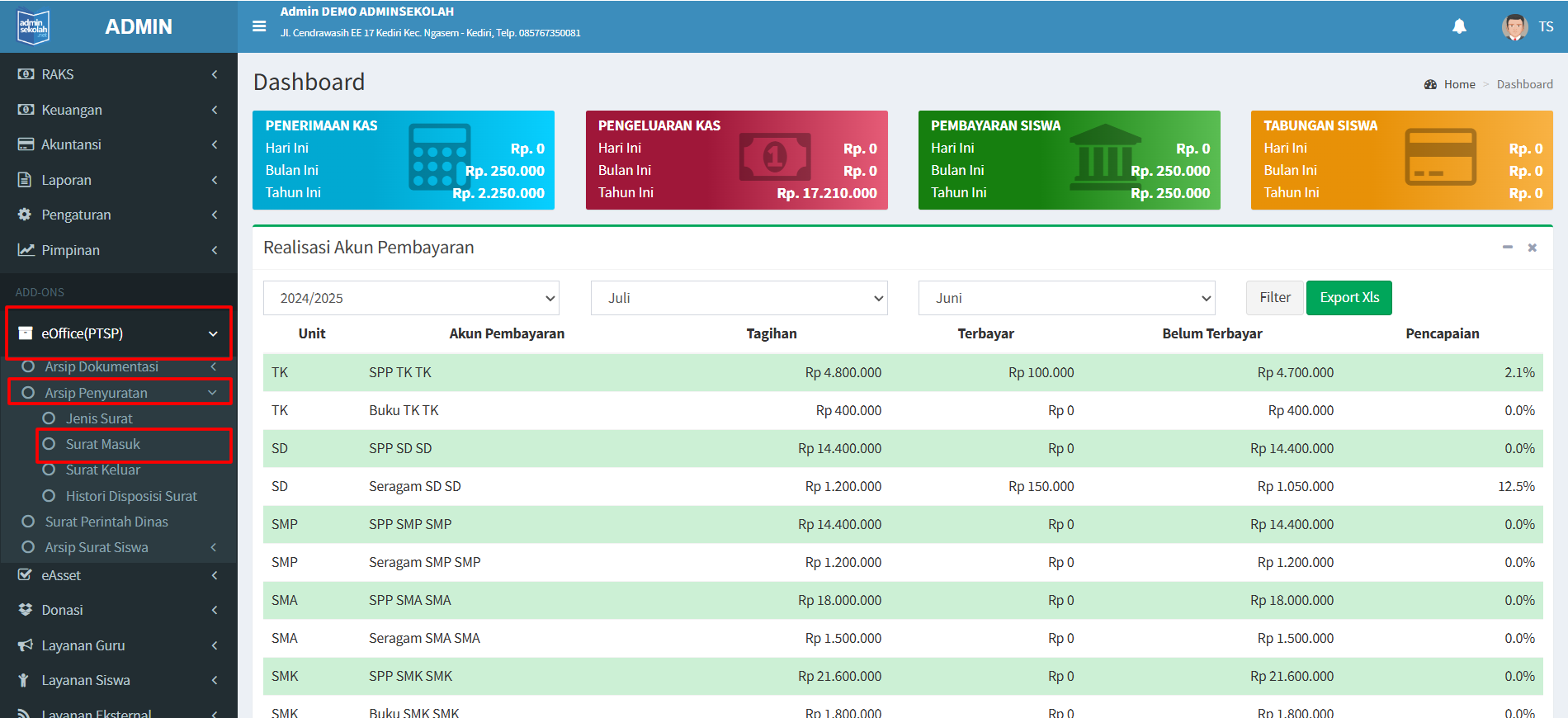Click the Layanan Guru megaphone icon
Viewport: 1568px width, 718px height.
(x=26, y=645)
